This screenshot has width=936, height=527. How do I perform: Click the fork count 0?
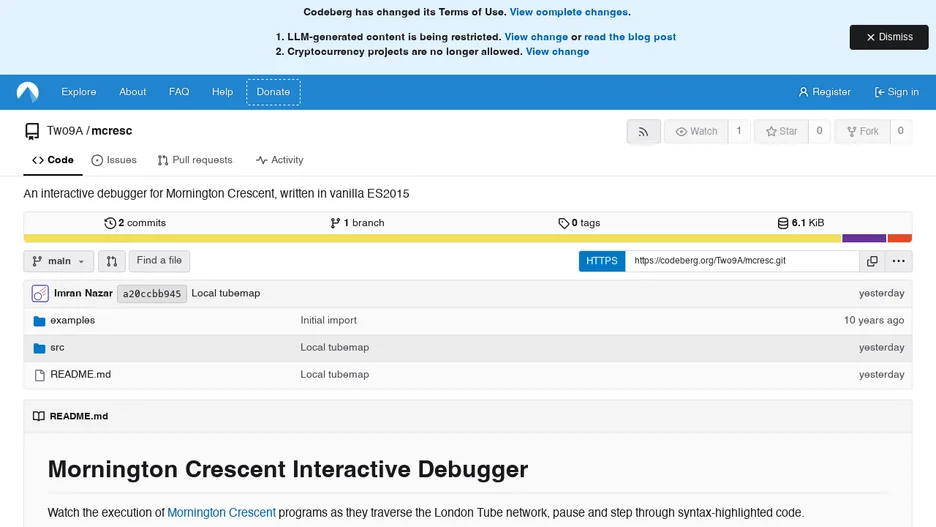[901, 131]
